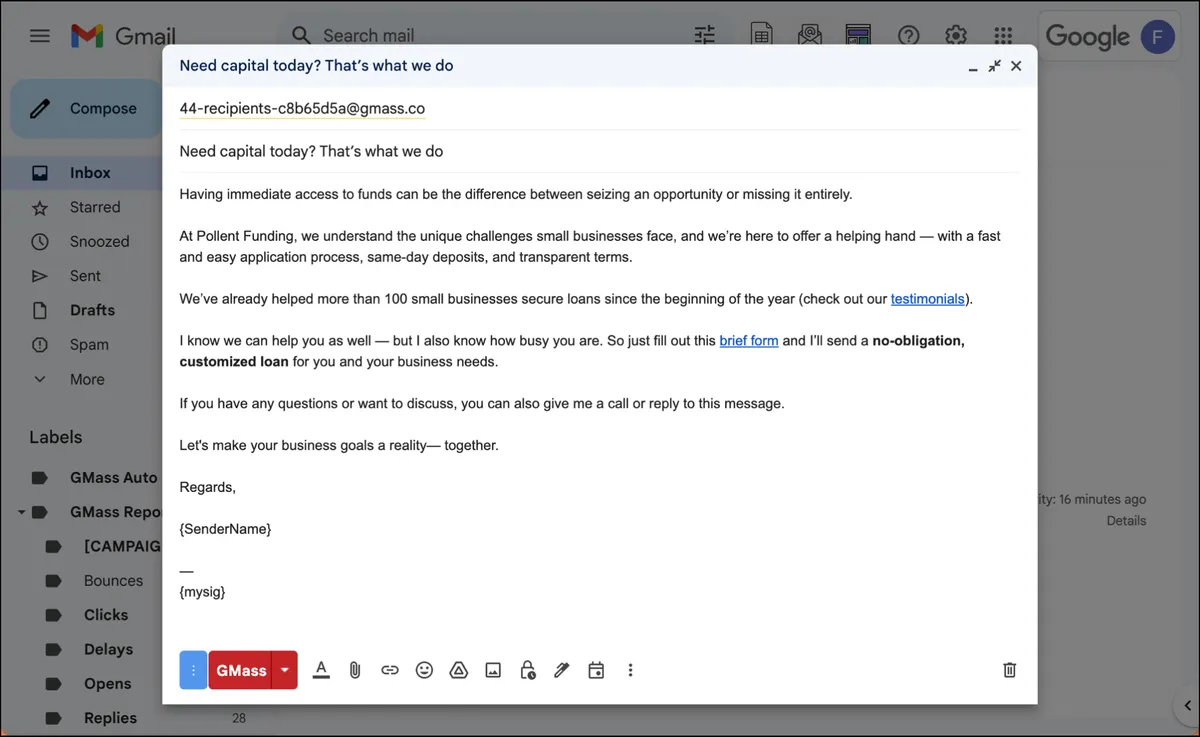Click the Details link

[x=1126, y=521]
